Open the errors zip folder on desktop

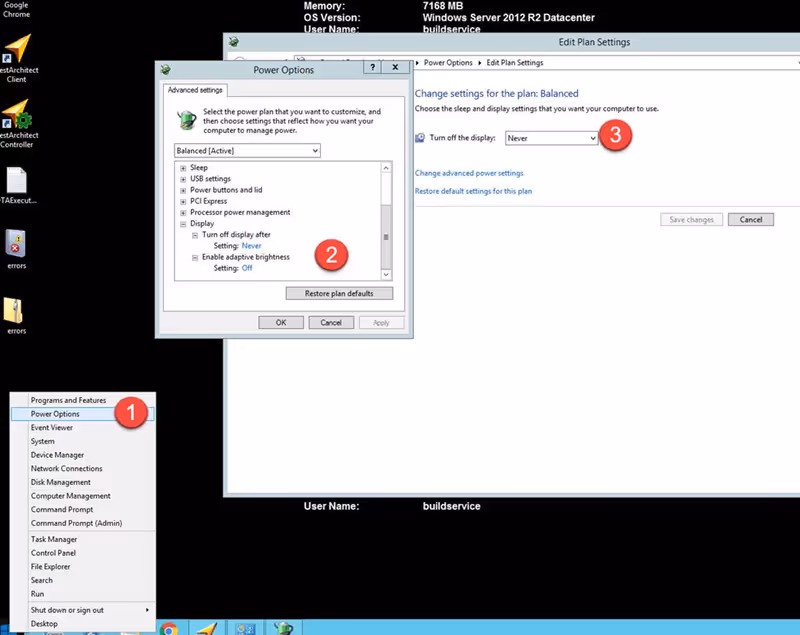point(15,316)
